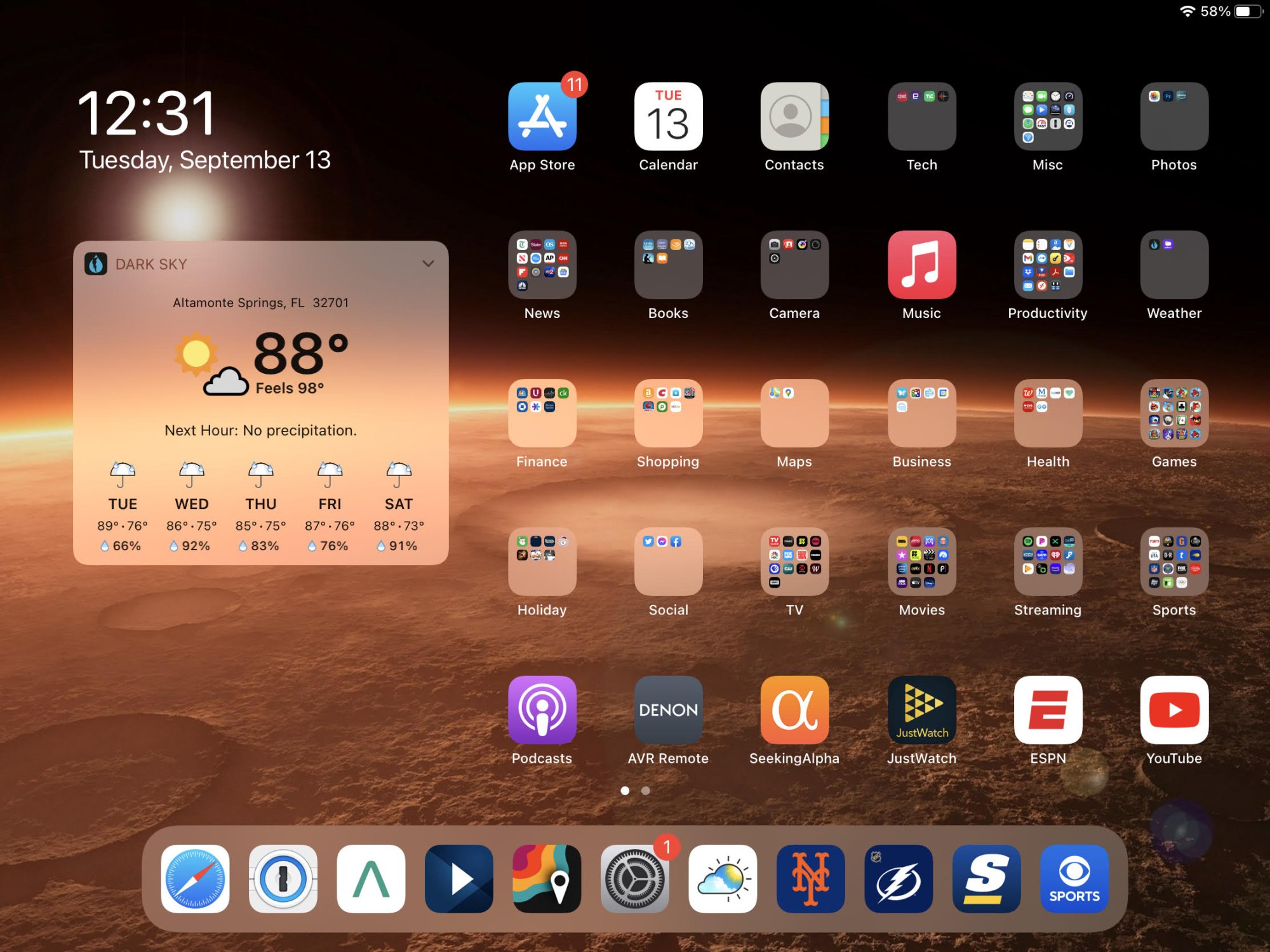Screen dimensions: 1270x952
Task: Select the first page indicator dot
Action: tap(625, 791)
